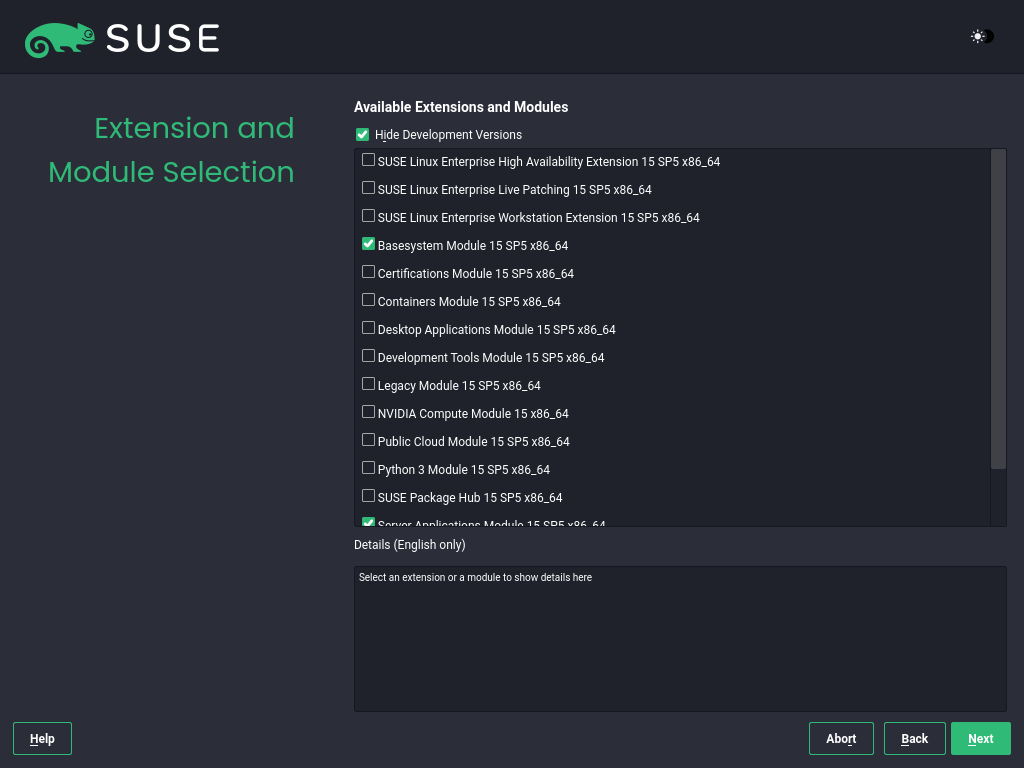Screen dimensions: 1024x768
Task: Check SUSE Linux Enterprise Workstation Extension
Action: click(x=368, y=215)
